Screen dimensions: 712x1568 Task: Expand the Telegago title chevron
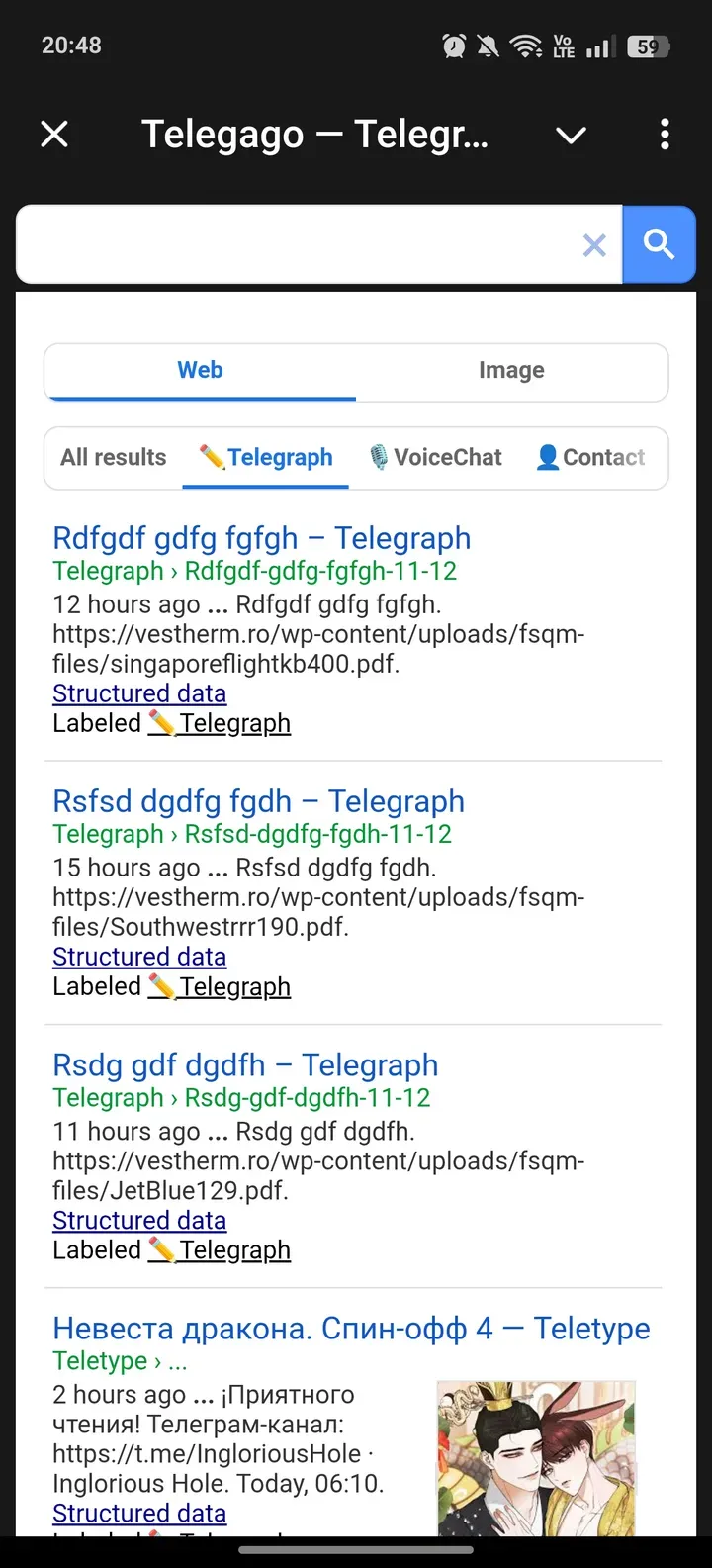tap(571, 136)
